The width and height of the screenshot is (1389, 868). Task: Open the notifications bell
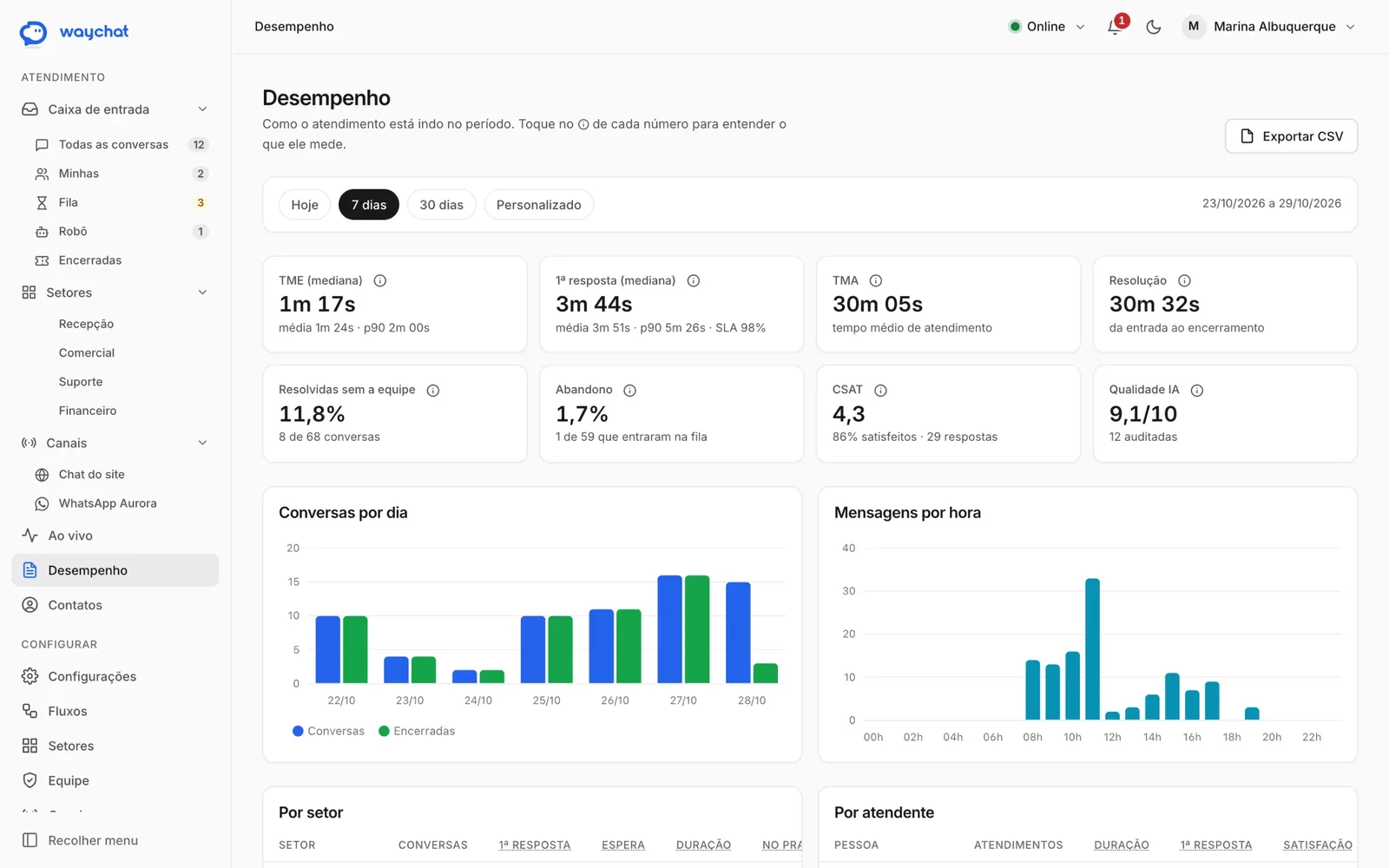point(1116,27)
